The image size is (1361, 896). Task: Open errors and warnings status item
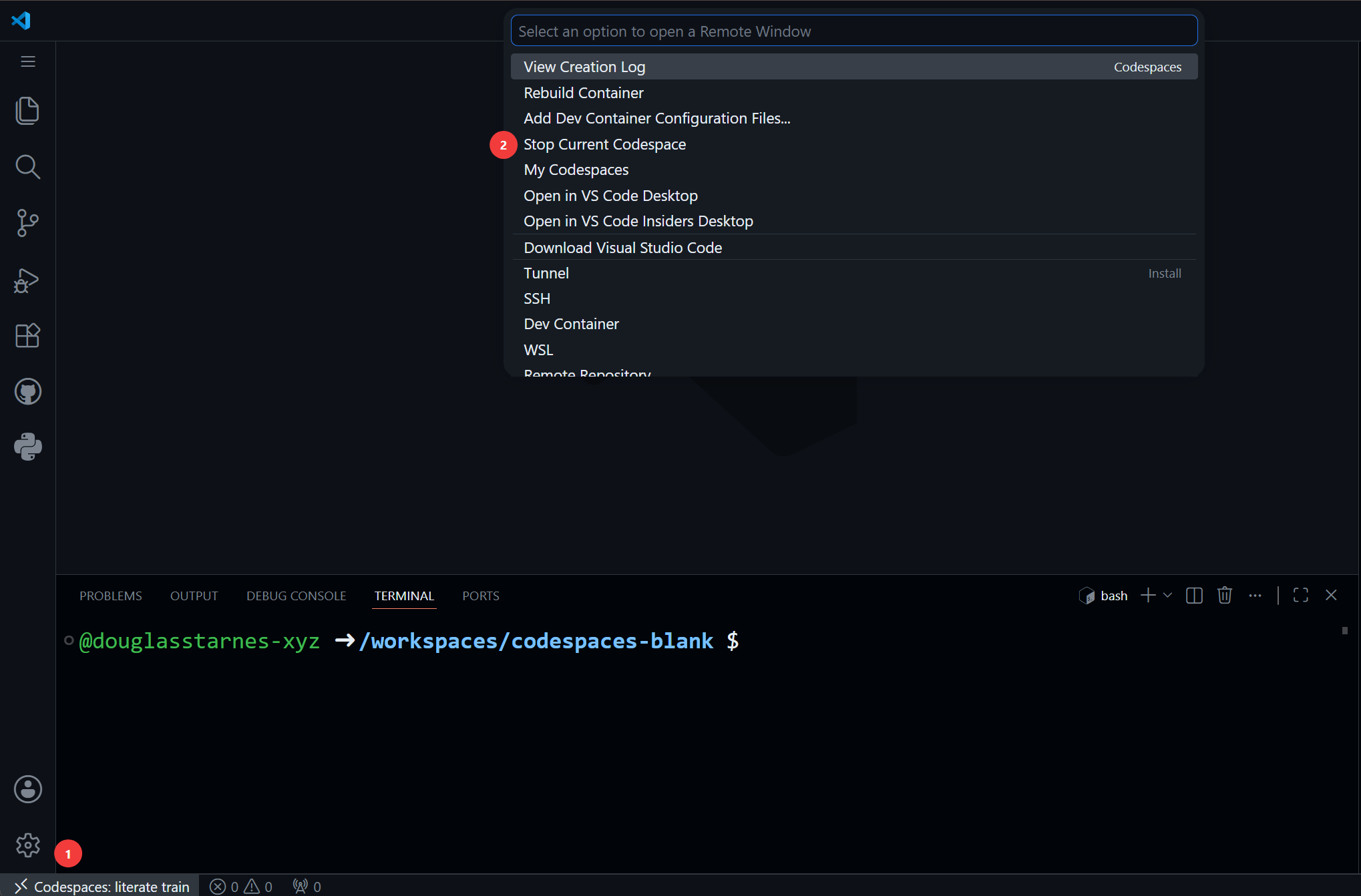point(241,886)
